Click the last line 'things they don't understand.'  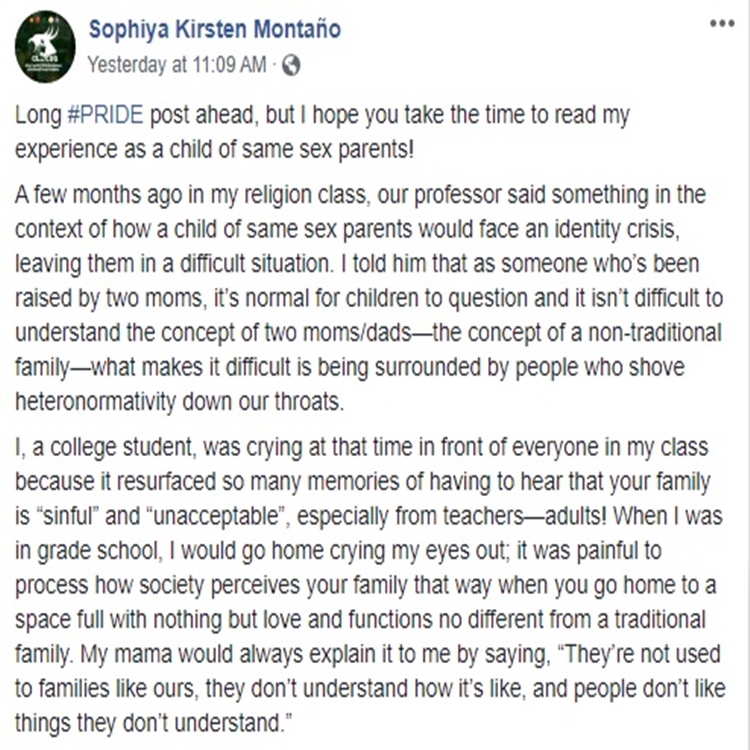pos(154,723)
